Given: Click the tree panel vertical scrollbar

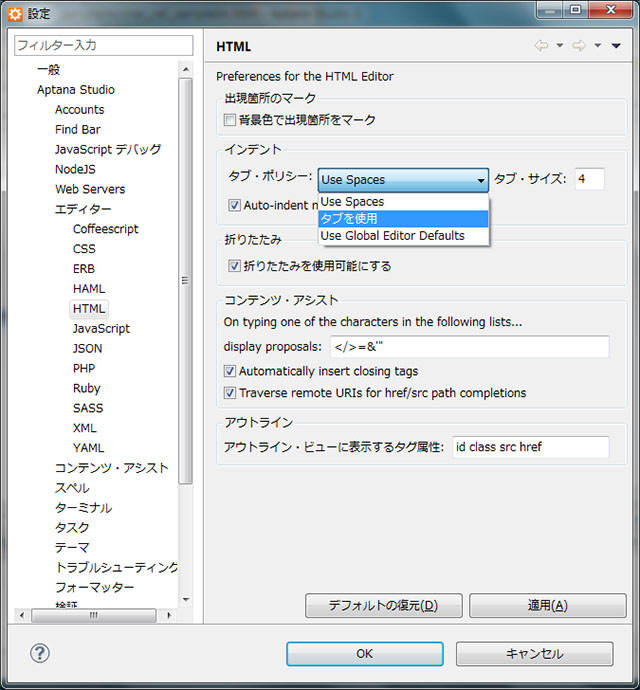Looking at the screenshot, I should (x=185, y=280).
